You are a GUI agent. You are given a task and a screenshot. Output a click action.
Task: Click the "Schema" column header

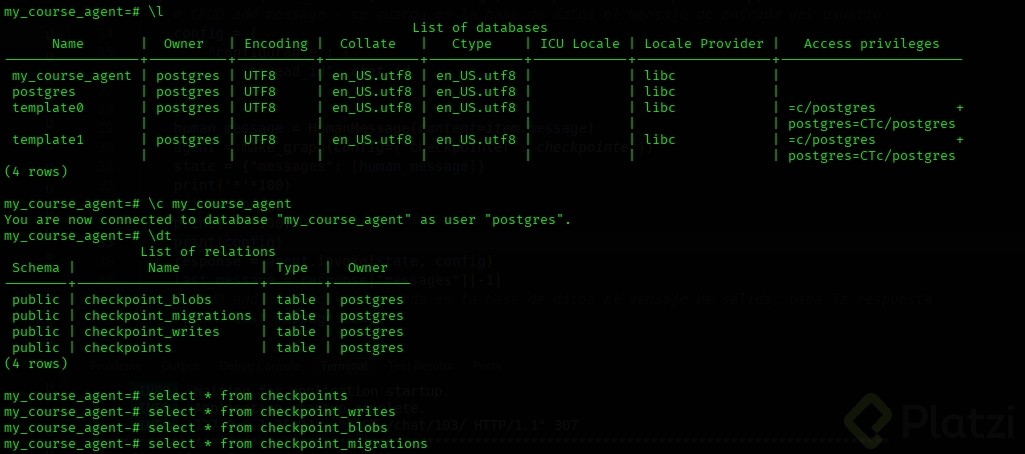36,268
